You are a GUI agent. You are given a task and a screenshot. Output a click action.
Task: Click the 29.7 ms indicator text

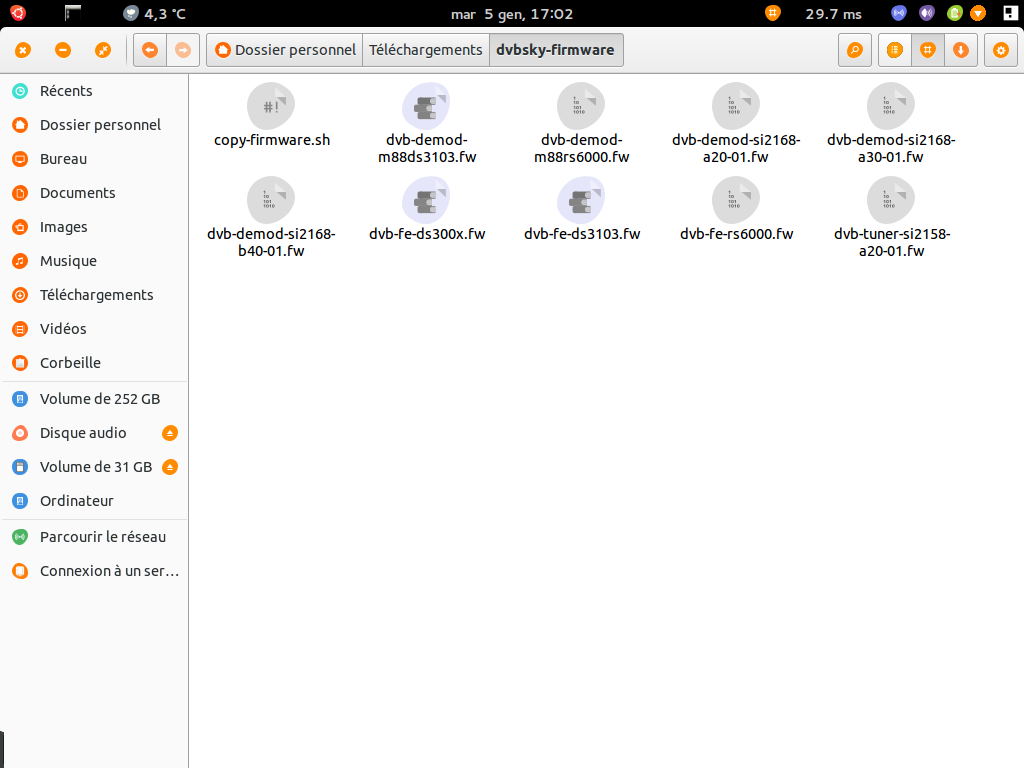click(x=833, y=14)
